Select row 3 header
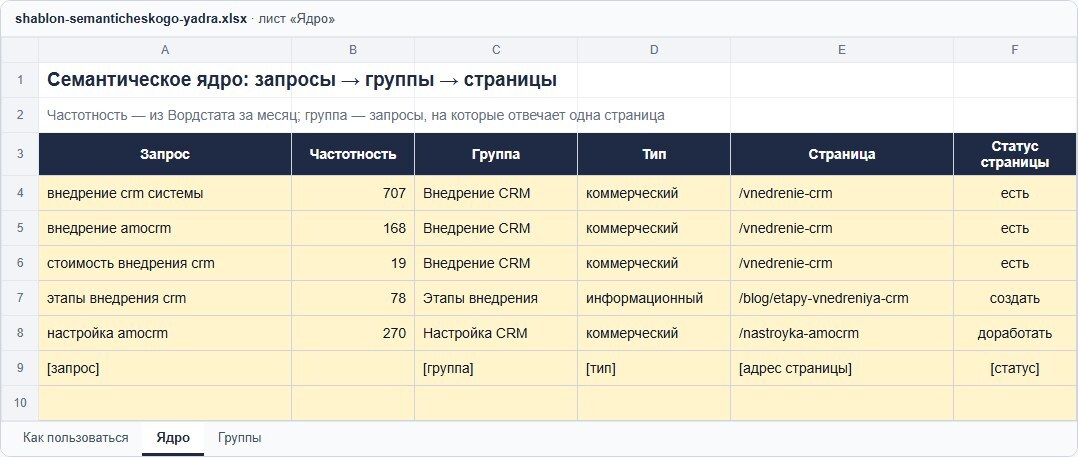1078x457 pixels. point(20,154)
